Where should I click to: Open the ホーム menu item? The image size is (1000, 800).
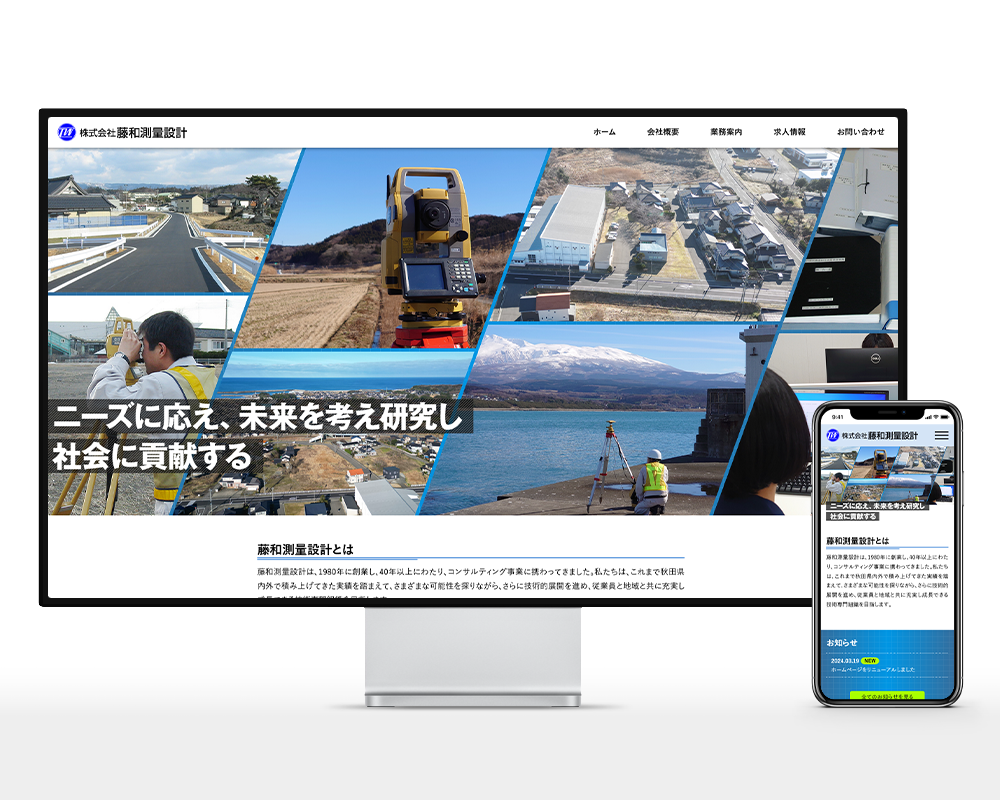pos(604,132)
